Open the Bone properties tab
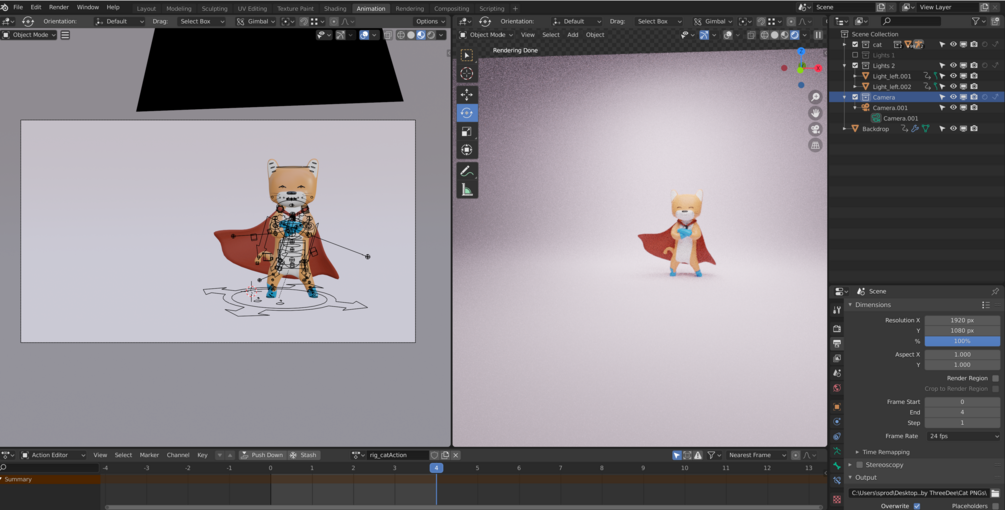The width and height of the screenshot is (1005, 510). [x=836, y=466]
